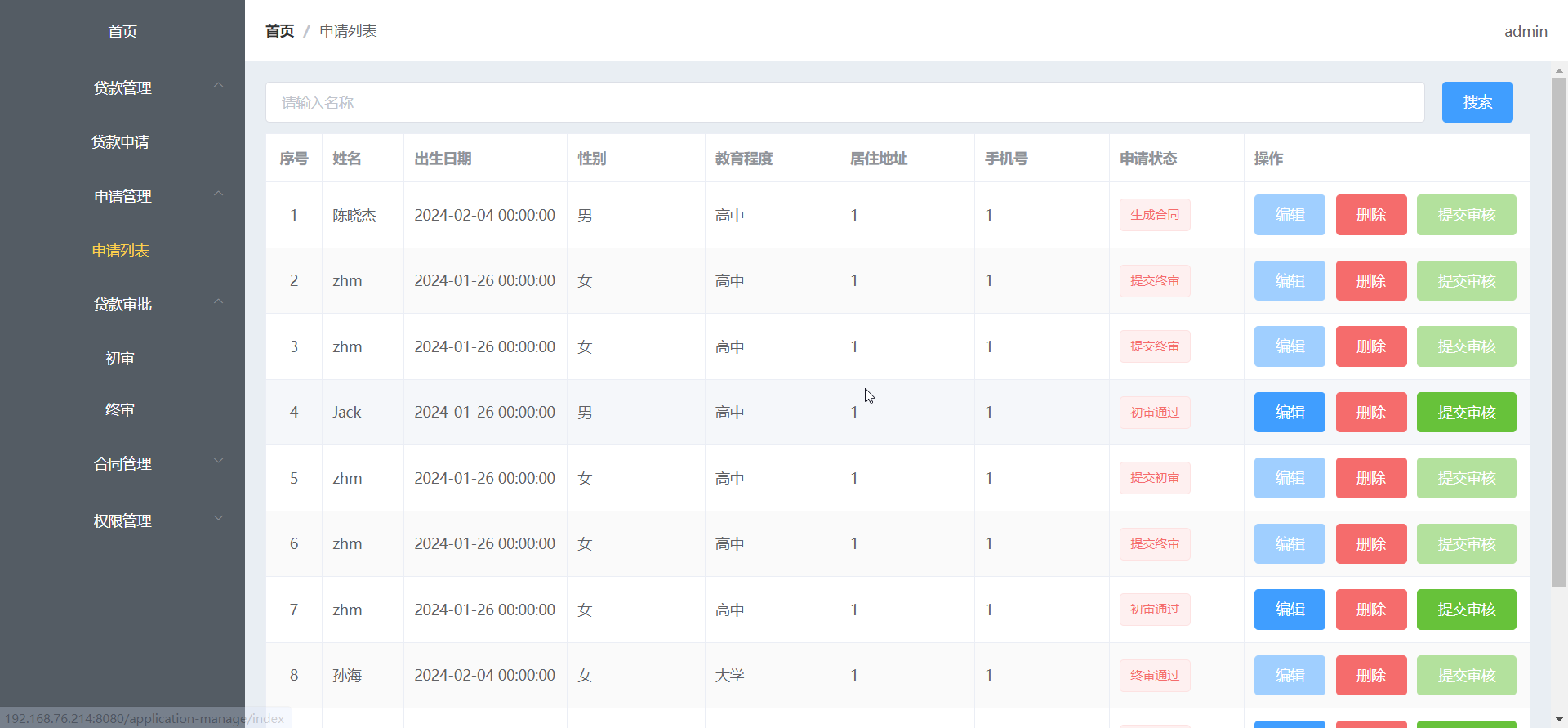Click the admin user name
Screen dimensions: 1568x728
pos(1526,31)
